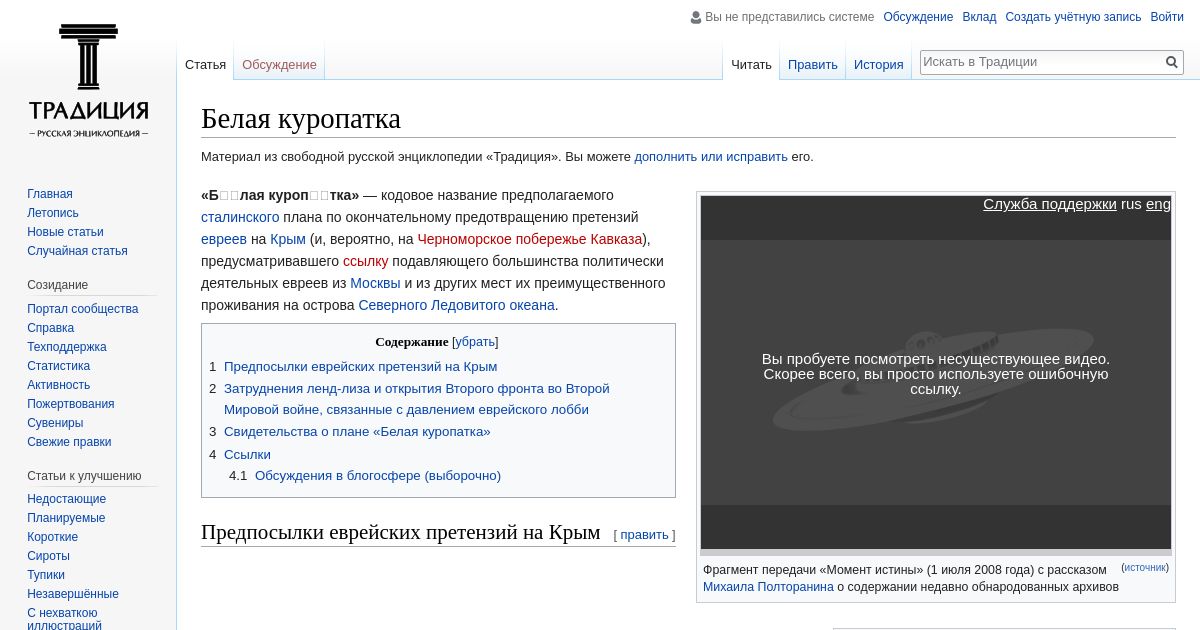Screen dimensions: 1200x630
Task: Open Портал сообщества
Action: point(83,309)
